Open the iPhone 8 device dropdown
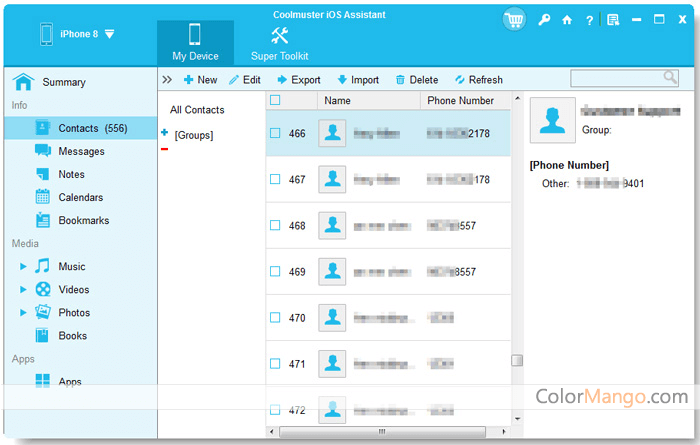 coord(109,34)
